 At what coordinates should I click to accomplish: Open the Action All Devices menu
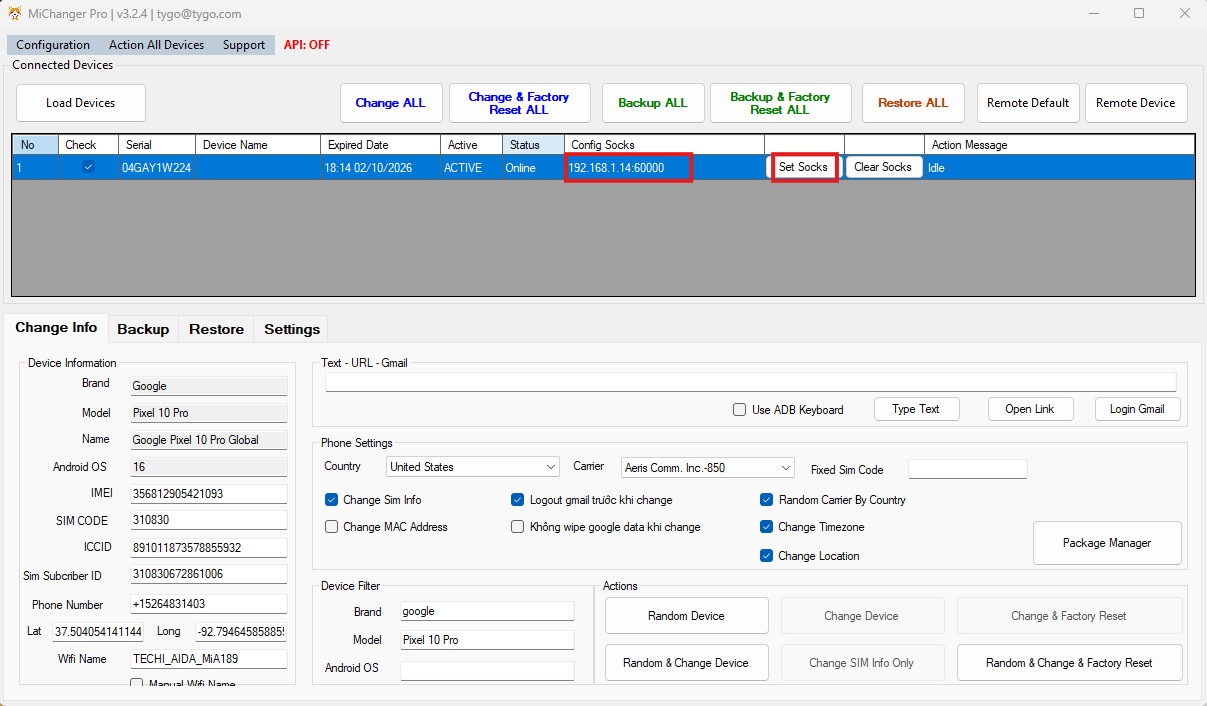tap(156, 45)
